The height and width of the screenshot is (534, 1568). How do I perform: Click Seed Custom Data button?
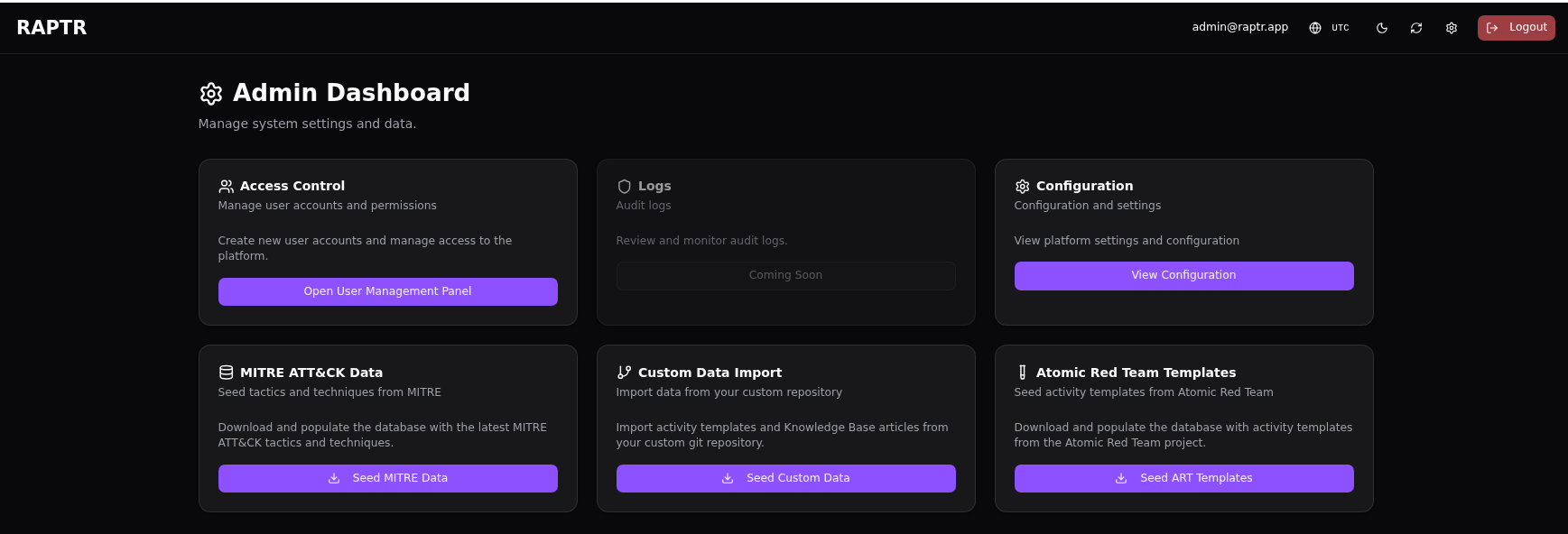coord(785,478)
